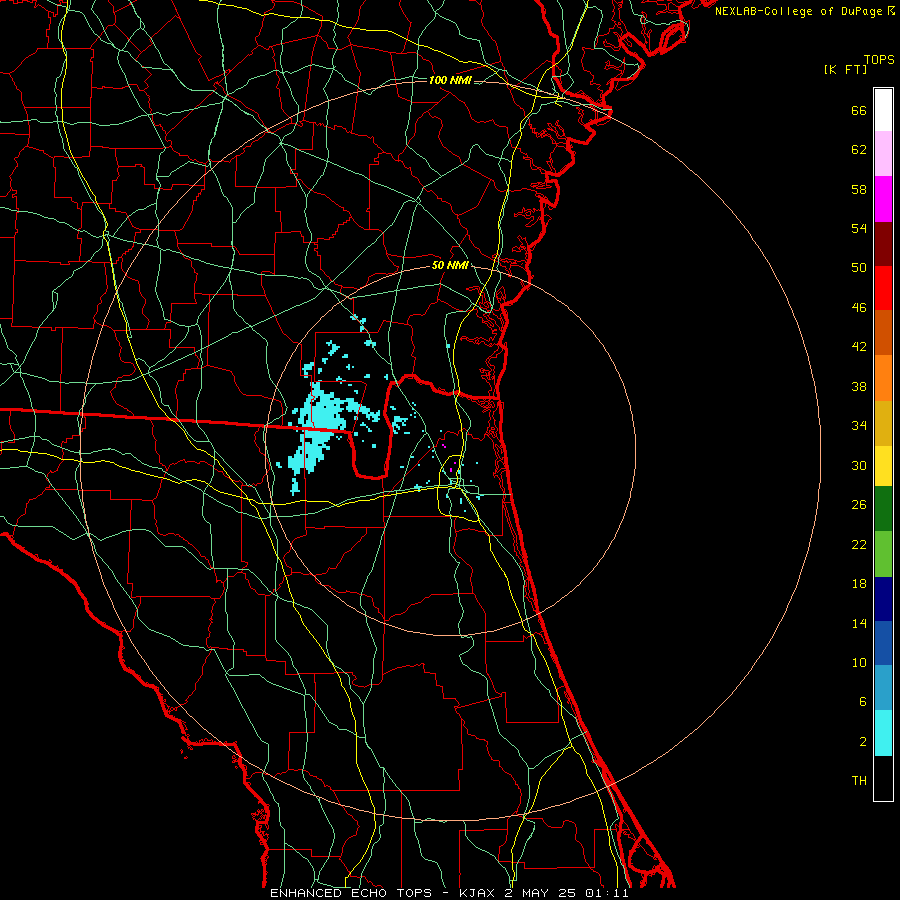Click the '14' legend value
Image resolution: width=900 pixels, height=900 pixels.
(859, 623)
